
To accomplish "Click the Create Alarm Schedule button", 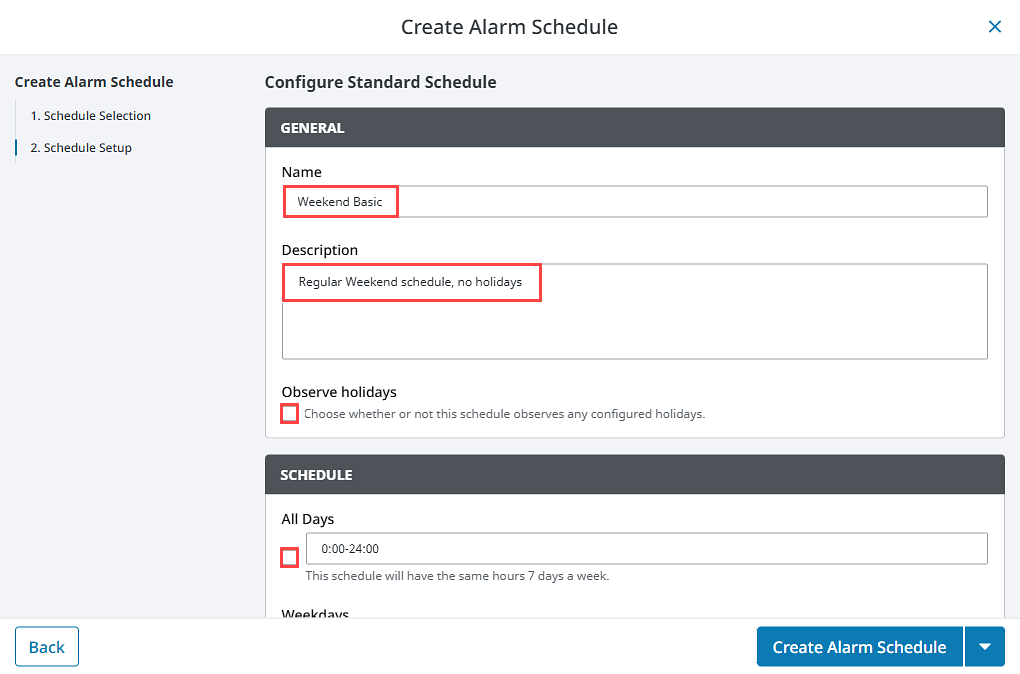I will click(x=859, y=647).
